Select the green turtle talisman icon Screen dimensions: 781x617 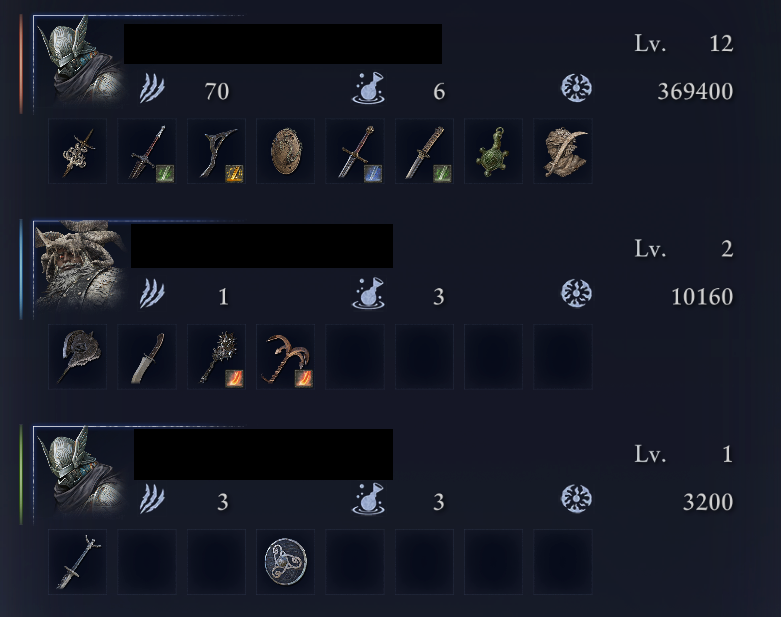pos(493,151)
